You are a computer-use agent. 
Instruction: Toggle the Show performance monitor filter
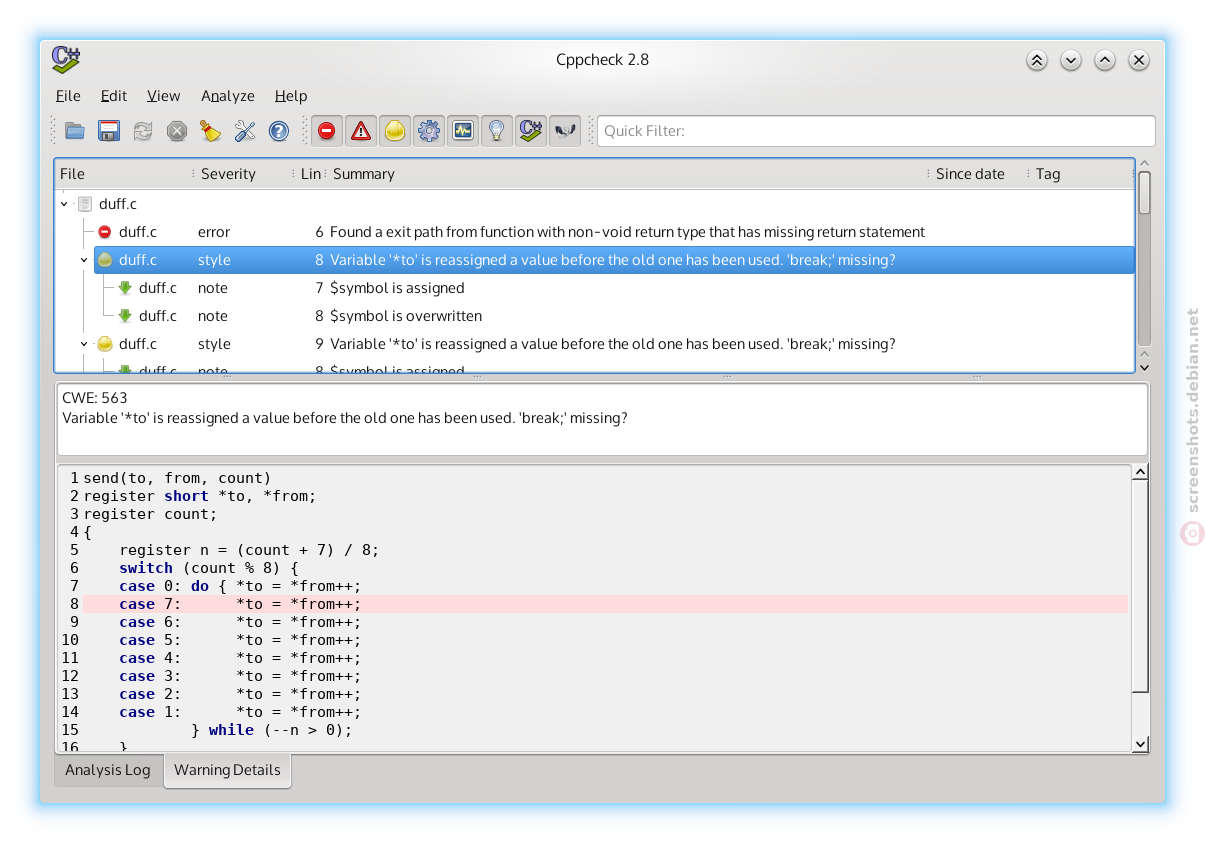(463, 131)
